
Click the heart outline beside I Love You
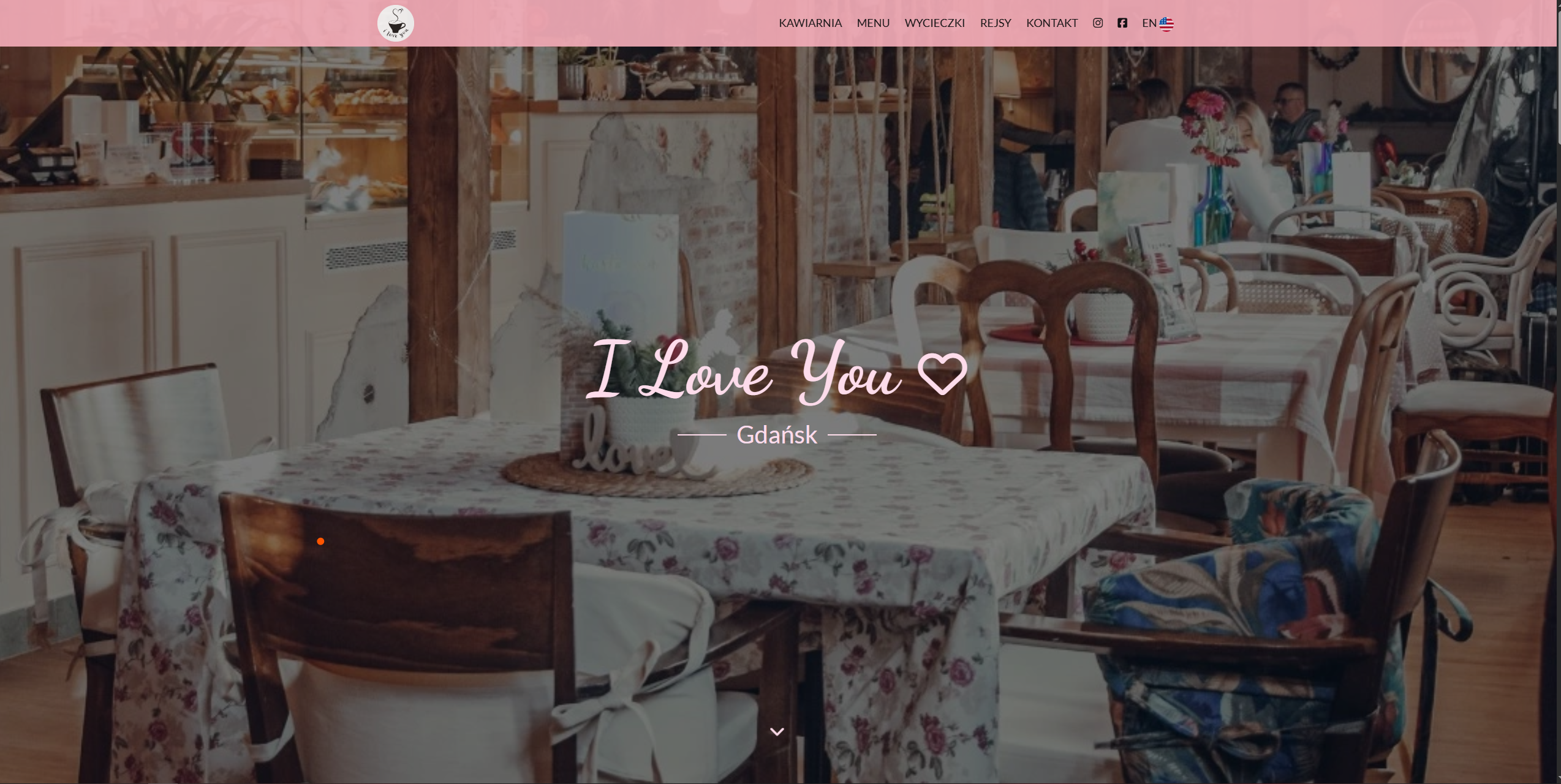pyautogui.click(x=942, y=373)
